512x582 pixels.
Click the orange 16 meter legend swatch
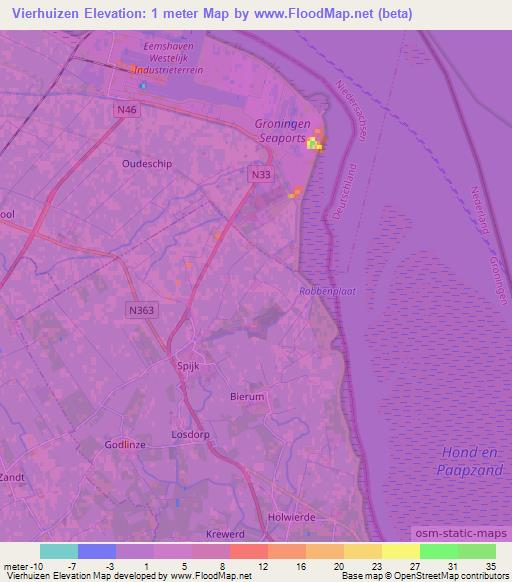[x=287, y=551]
